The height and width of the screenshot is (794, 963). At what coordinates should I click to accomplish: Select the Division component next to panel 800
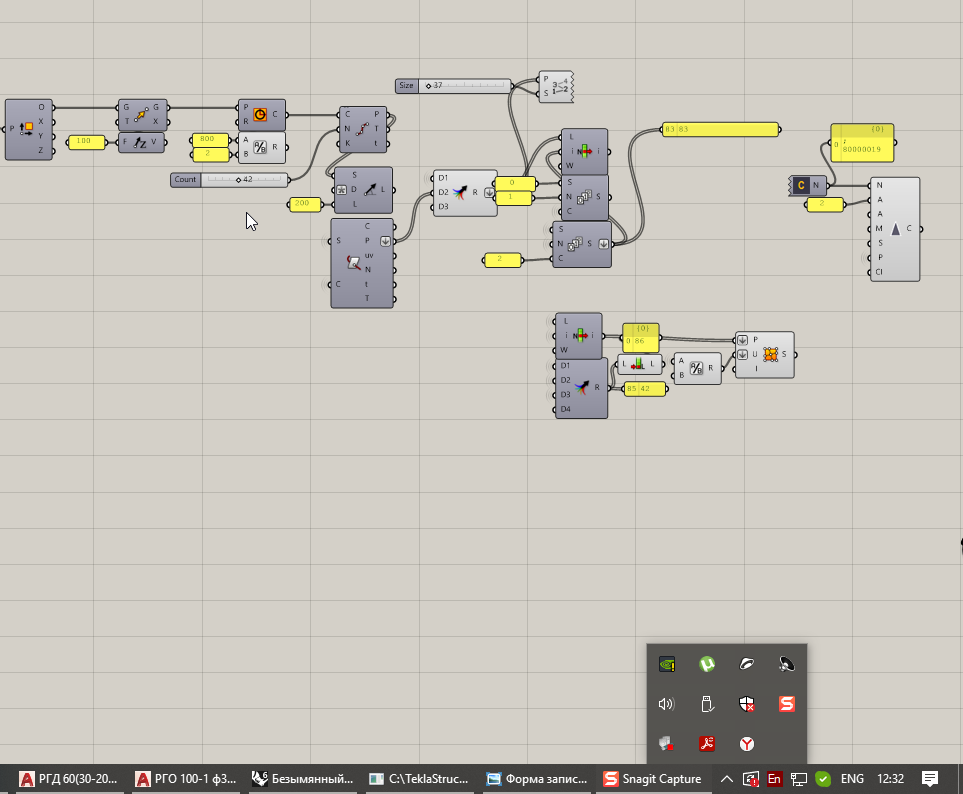coord(260,147)
